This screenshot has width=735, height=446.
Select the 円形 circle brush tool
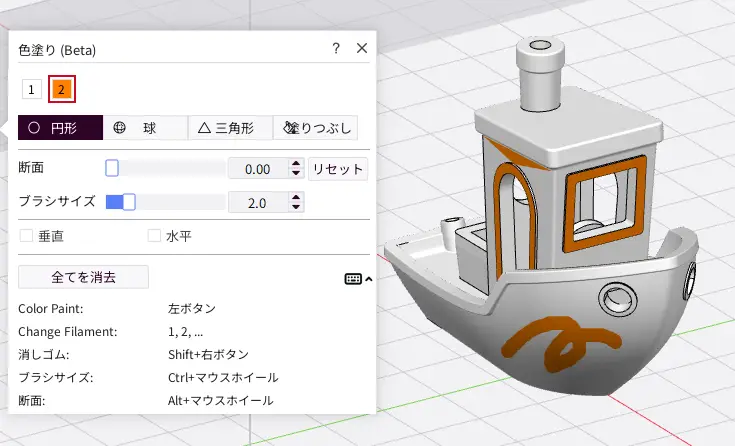(60, 128)
